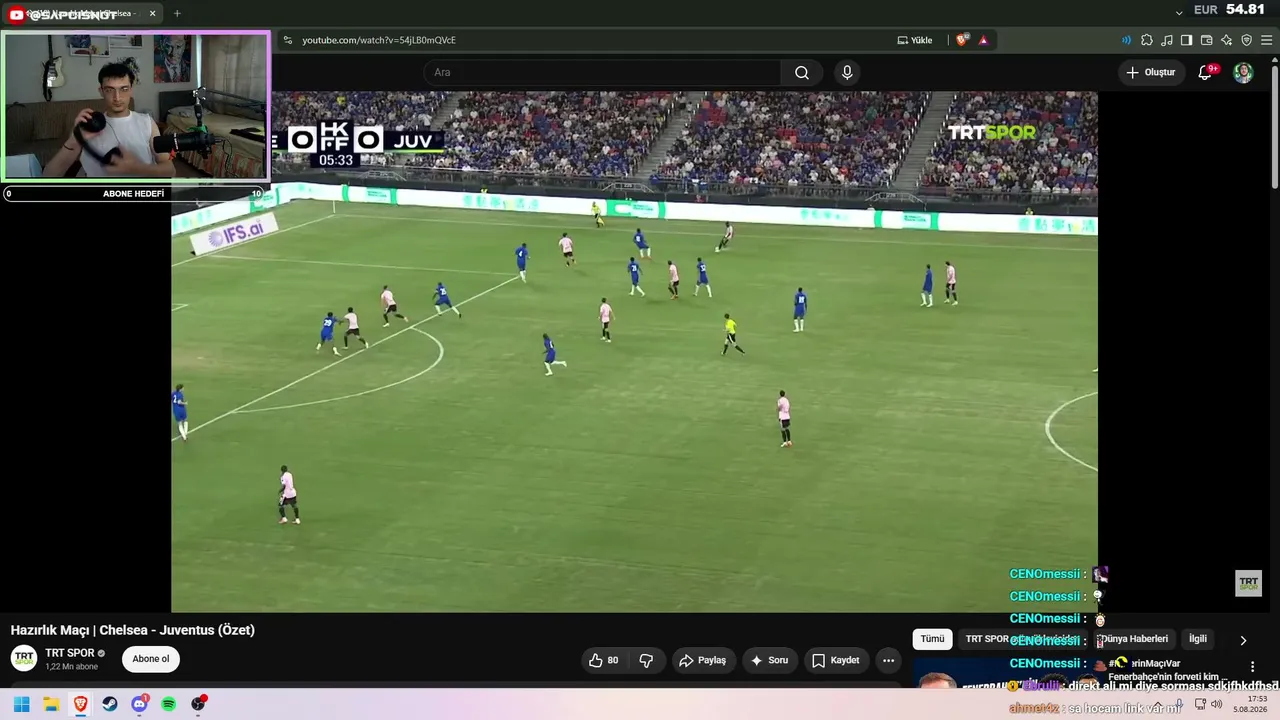Select the Tümü filter chip
Viewport: 1280px width, 720px height.
[932, 639]
